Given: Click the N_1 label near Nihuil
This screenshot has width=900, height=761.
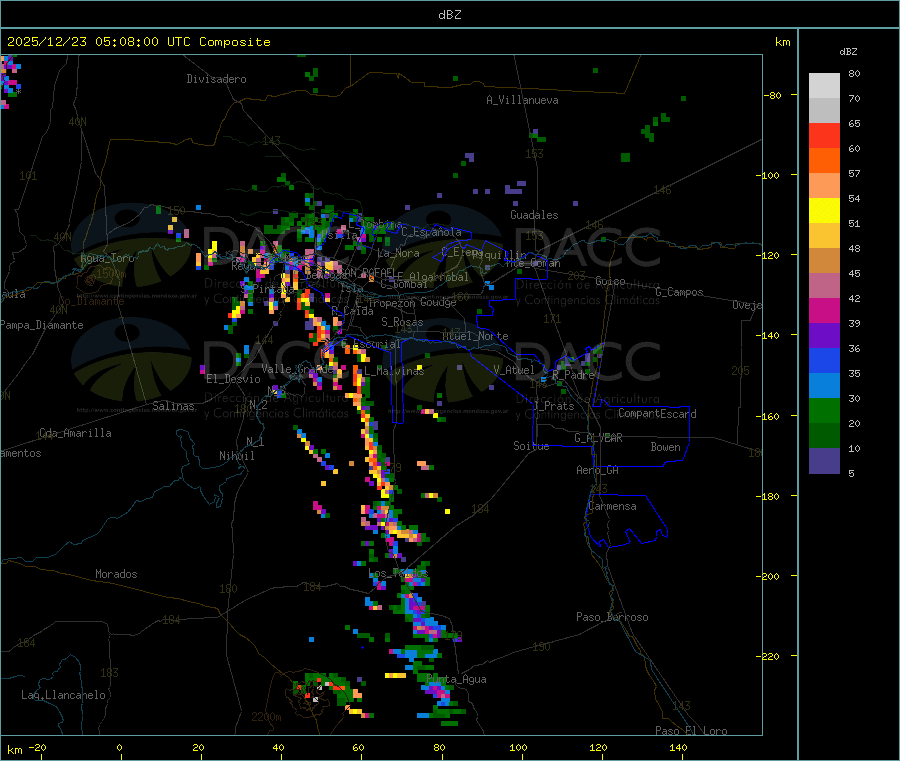Looking at the screenshot, I should tap(255, 441).
